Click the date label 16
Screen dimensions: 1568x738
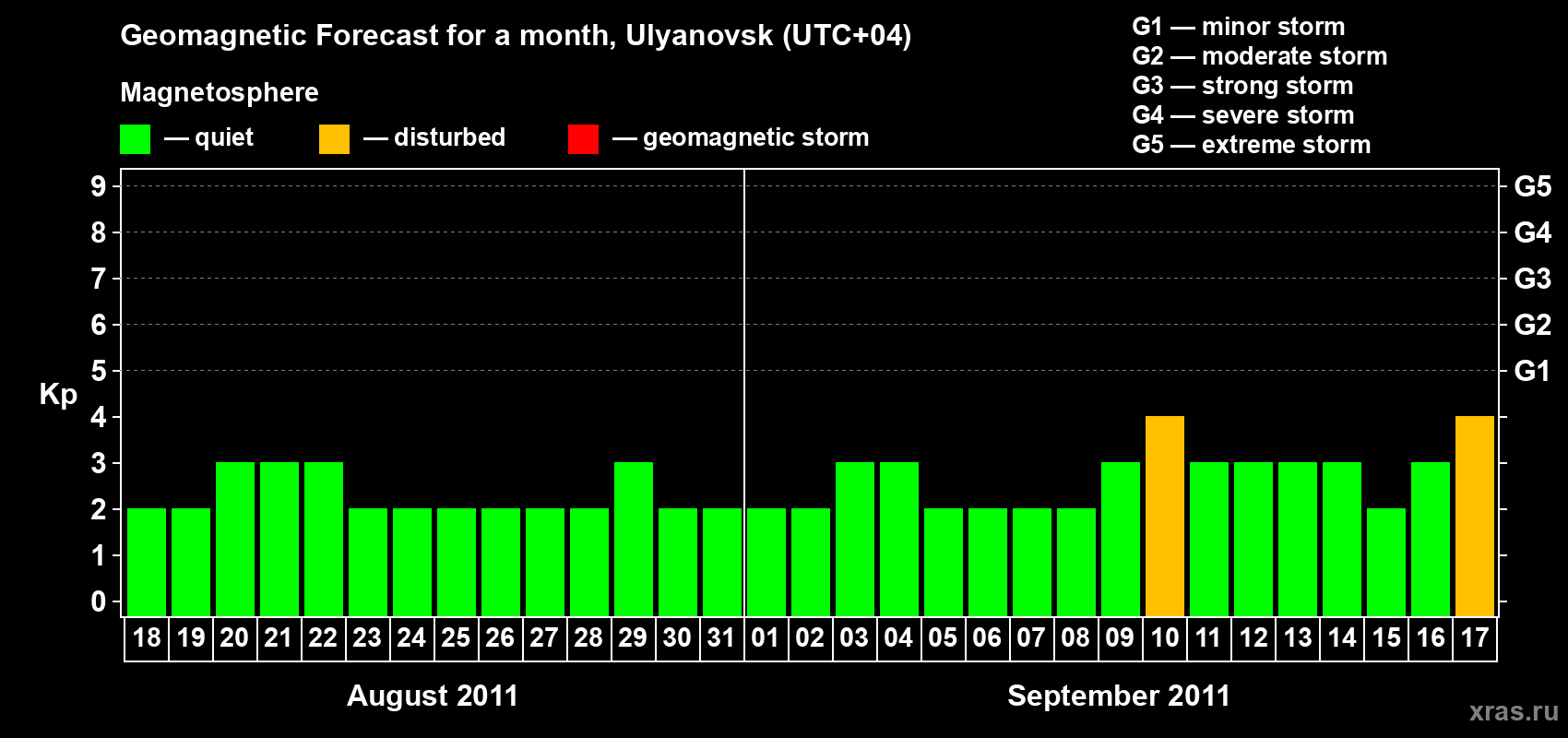pyautogui.click(x=1431, y=637)
